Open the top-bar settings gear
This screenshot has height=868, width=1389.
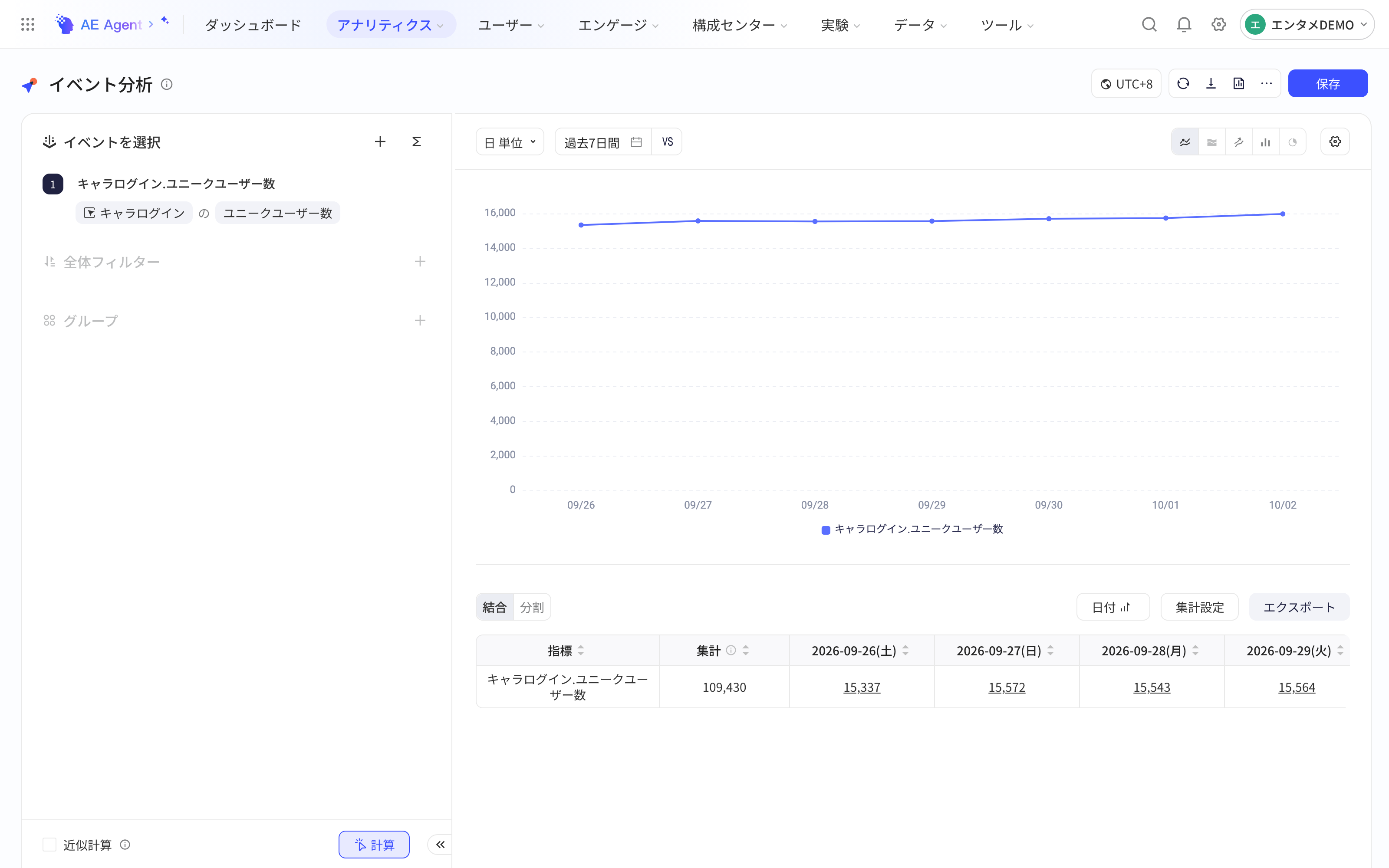[1218, 25]
